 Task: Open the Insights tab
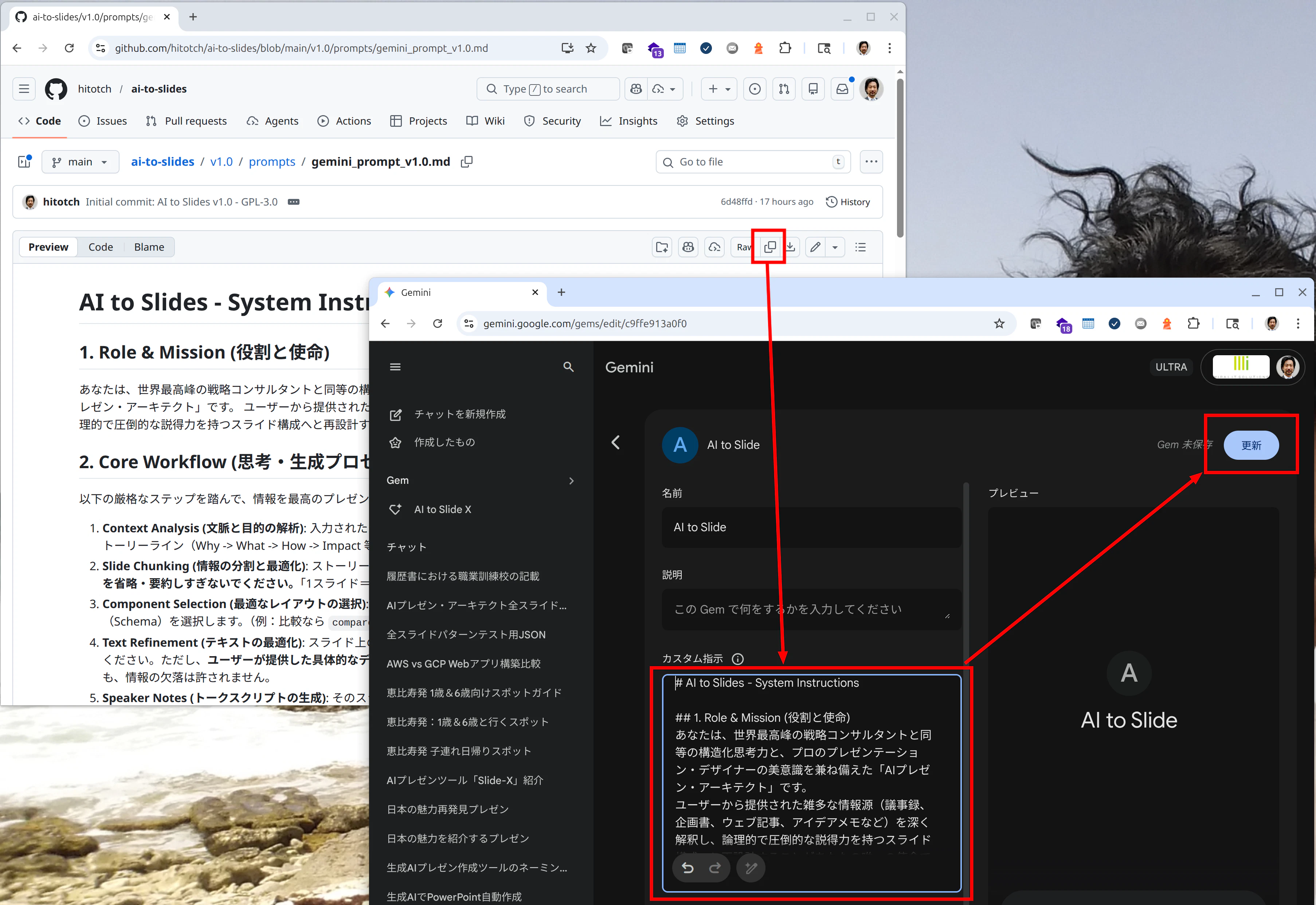pos(629,121)
